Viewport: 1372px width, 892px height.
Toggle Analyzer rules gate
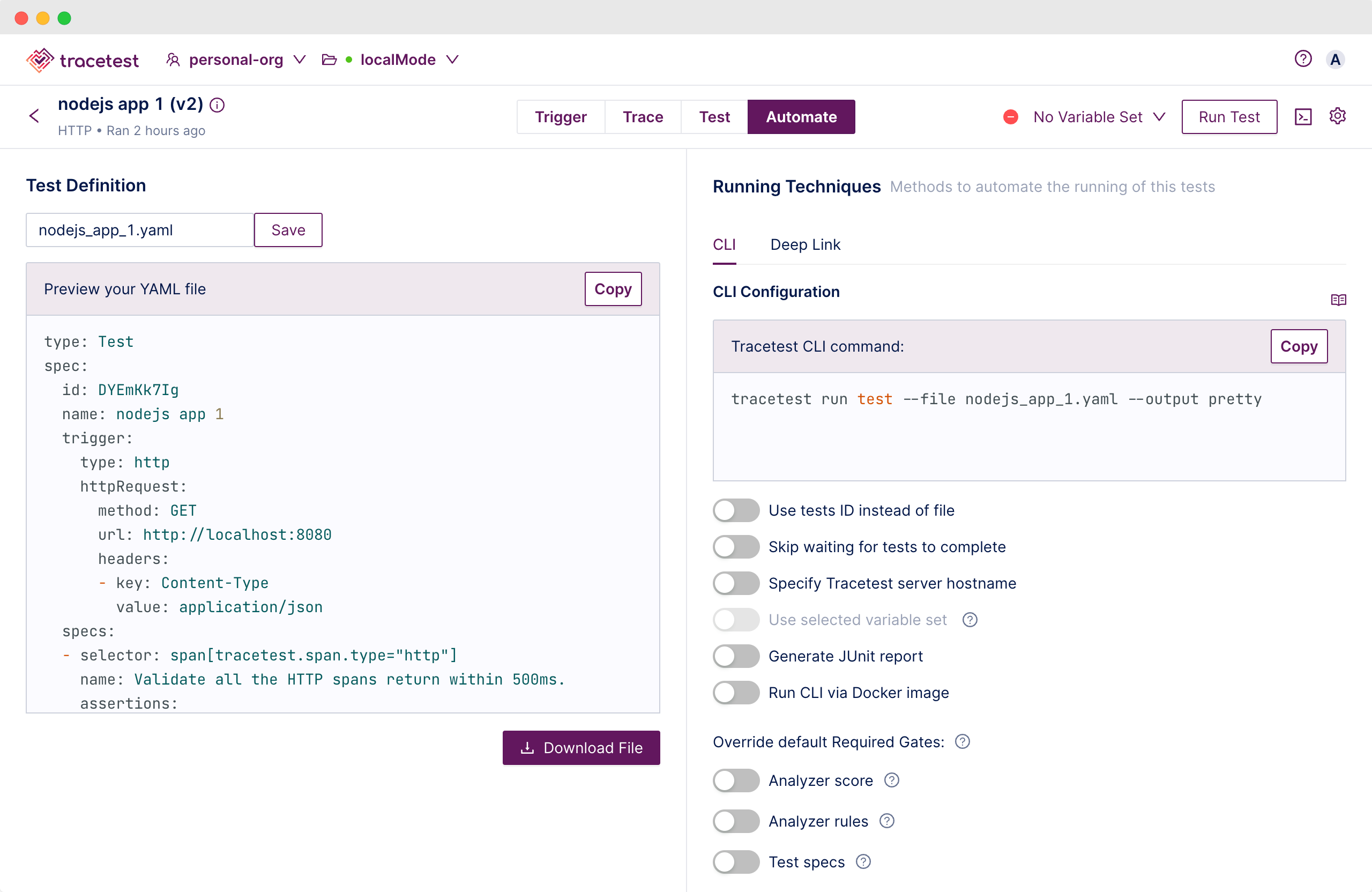click(x=736, y=821)
